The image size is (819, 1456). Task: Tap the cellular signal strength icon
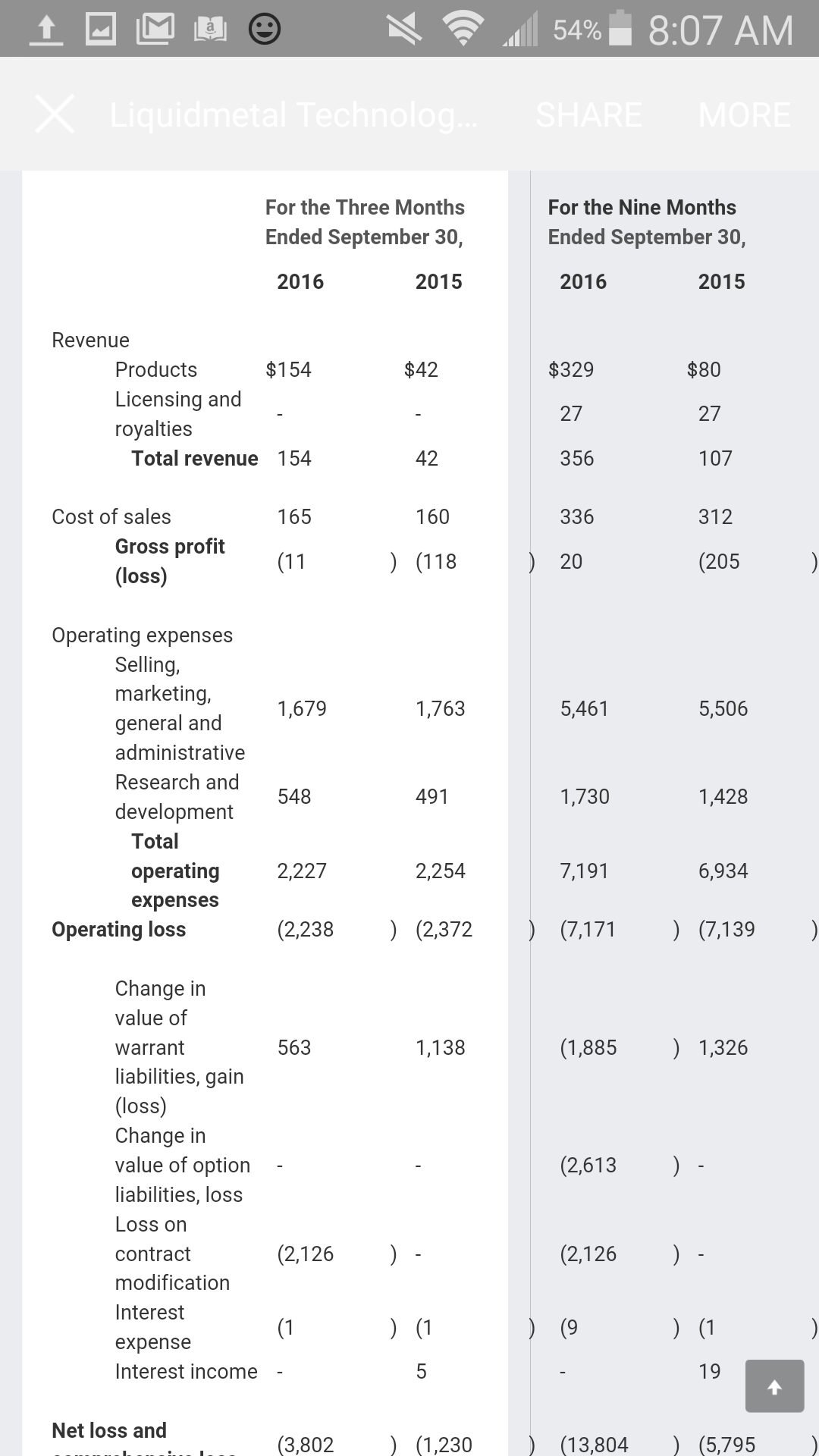[519, 30]
